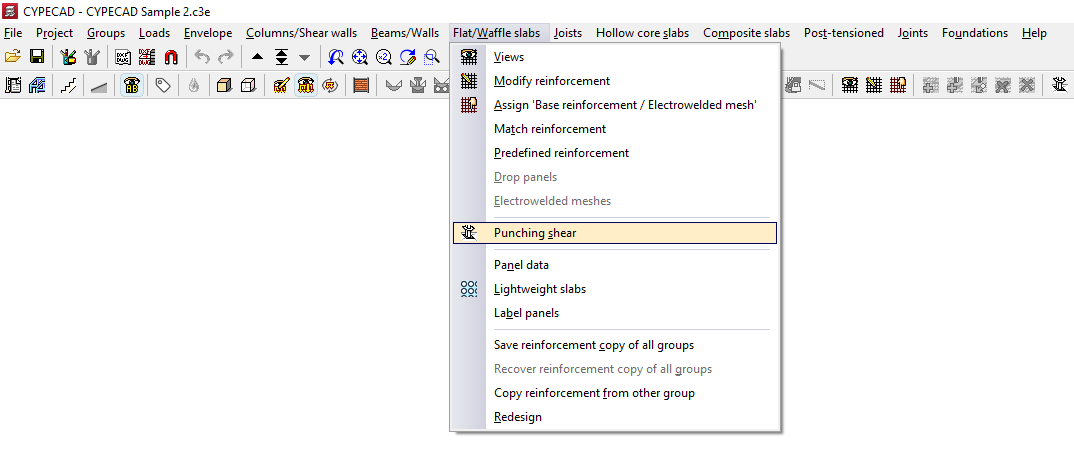Screen dimensions: 1074x456
Task: Click the redo arrow icon
Action: point(225,58)
